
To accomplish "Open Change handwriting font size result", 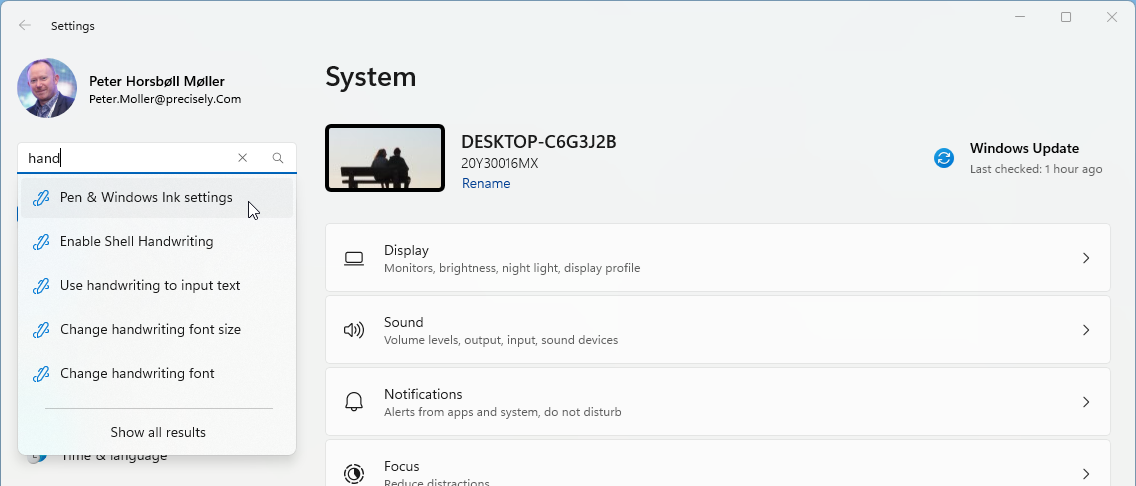I will (150, 330).
